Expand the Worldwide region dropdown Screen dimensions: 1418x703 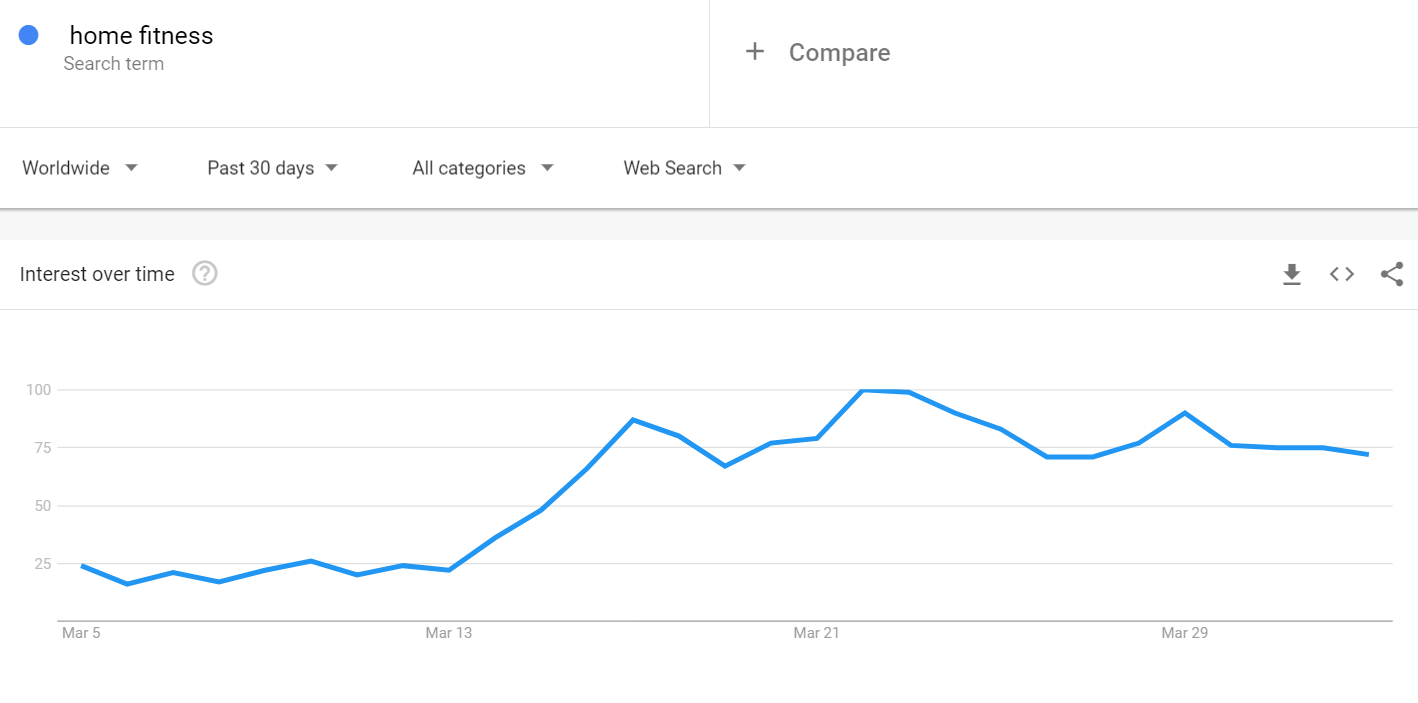[x=80, y=168]
